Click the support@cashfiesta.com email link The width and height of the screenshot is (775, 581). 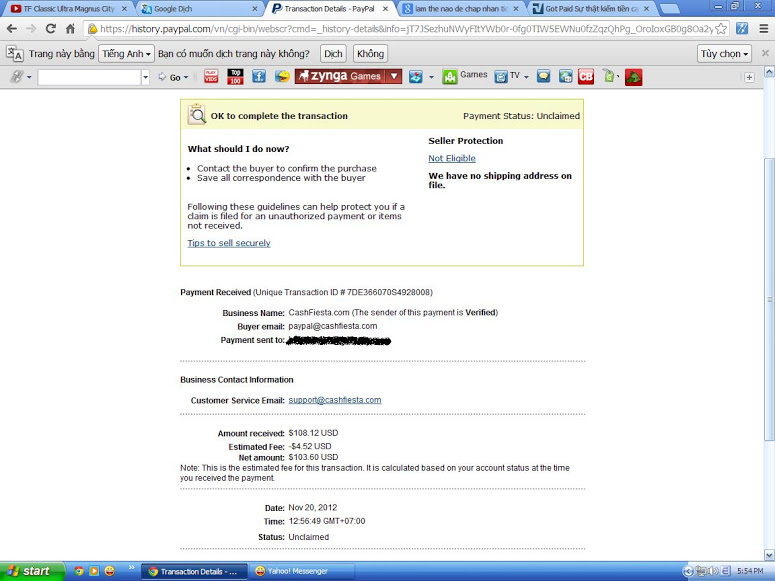pyautogui.click(x=335, y=400)
